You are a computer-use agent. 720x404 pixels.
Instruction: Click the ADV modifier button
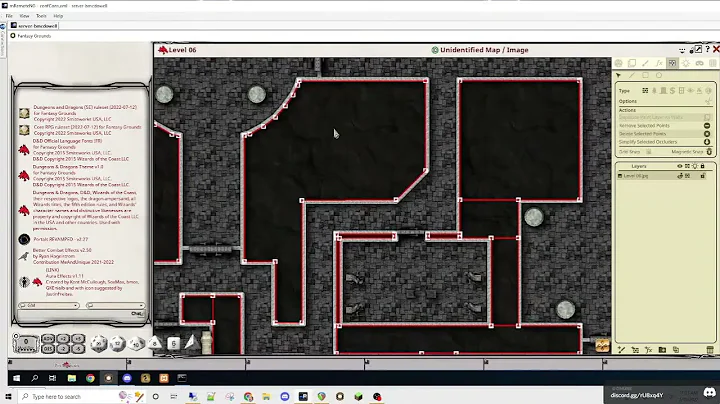pyautogui.click(x=48, y=339)
